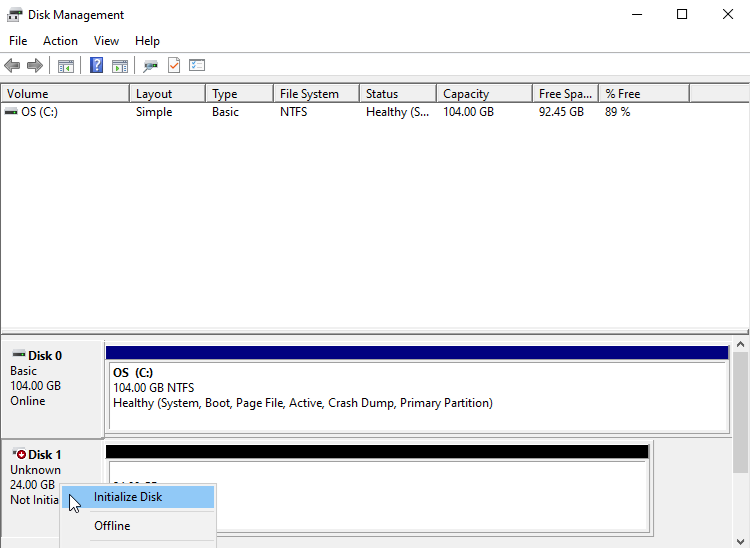Open the File menu
The image size is (750, 548).
pos(18,41)
